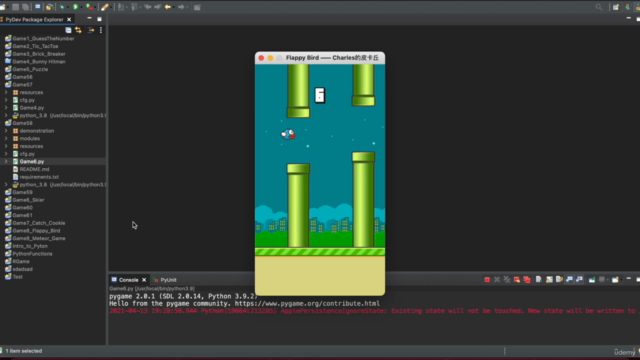This screenshot has width=640, height=360.
Task: Select PythonFunctions project
Action: 32,254
